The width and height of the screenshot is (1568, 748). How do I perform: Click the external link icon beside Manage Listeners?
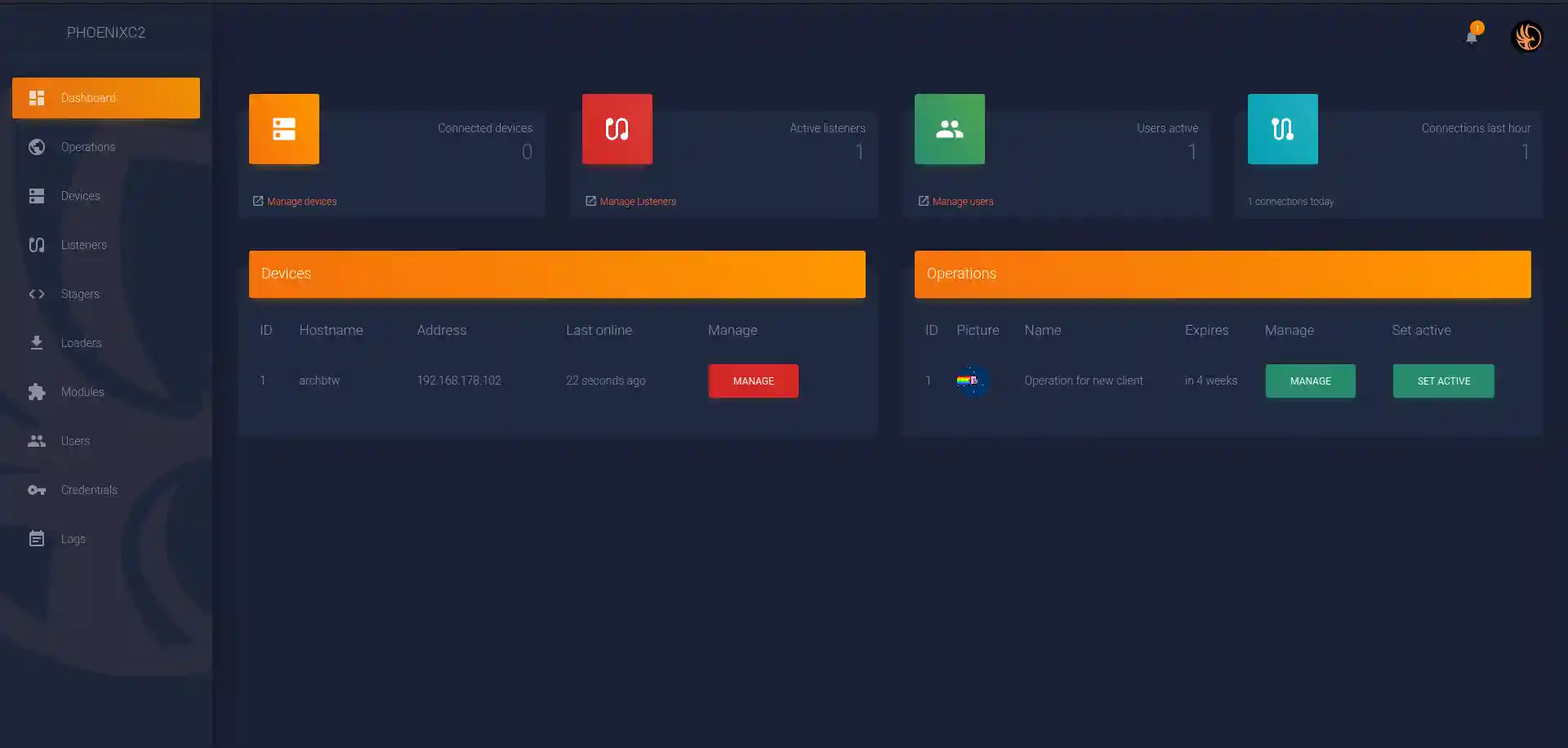(x=590, y=201)
